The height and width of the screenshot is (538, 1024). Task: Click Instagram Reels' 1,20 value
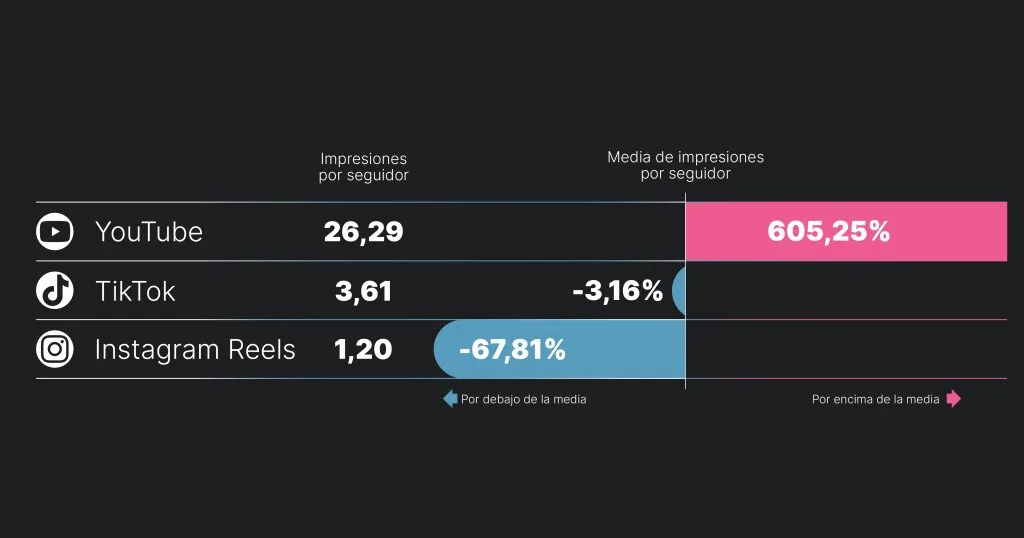point(364,350)
